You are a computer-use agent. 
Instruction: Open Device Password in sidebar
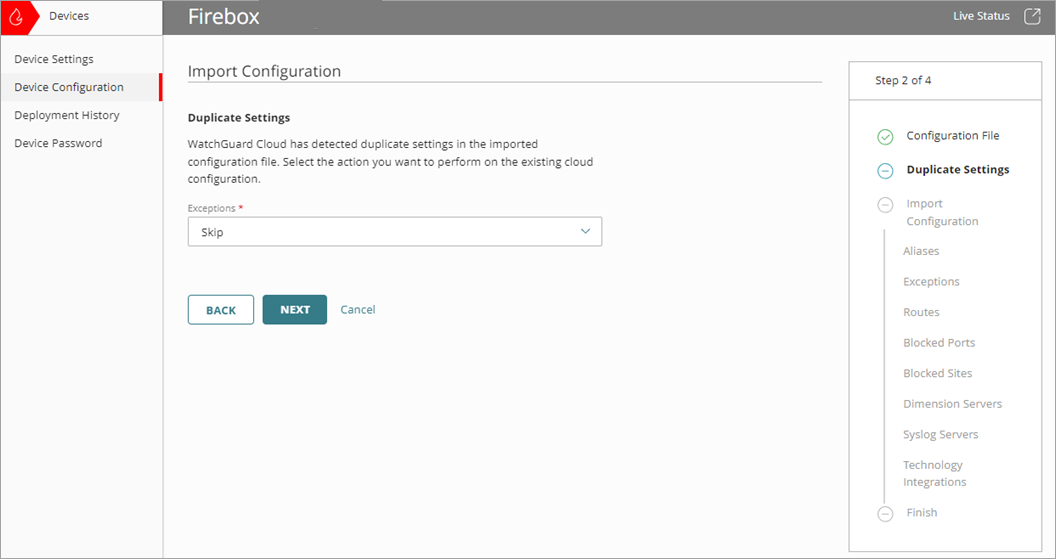[x=58, y=143]
